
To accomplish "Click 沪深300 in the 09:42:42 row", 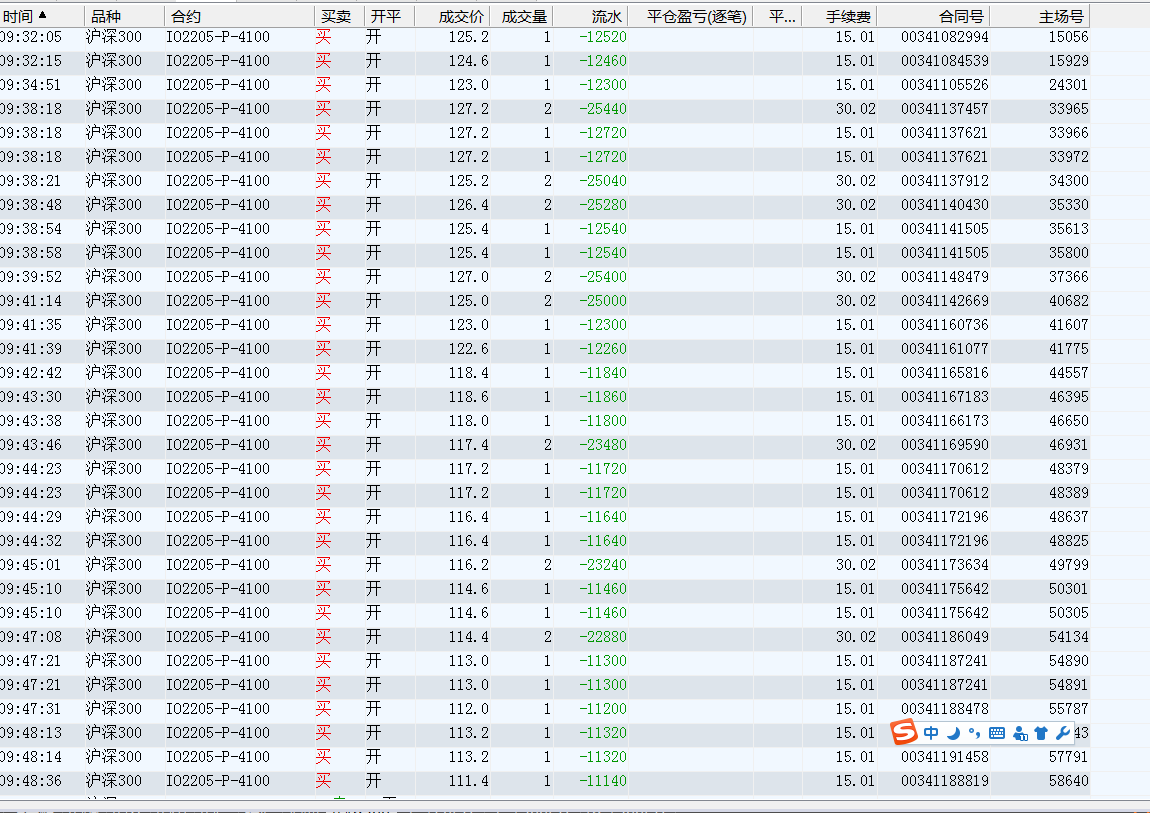I will point(114,373).
